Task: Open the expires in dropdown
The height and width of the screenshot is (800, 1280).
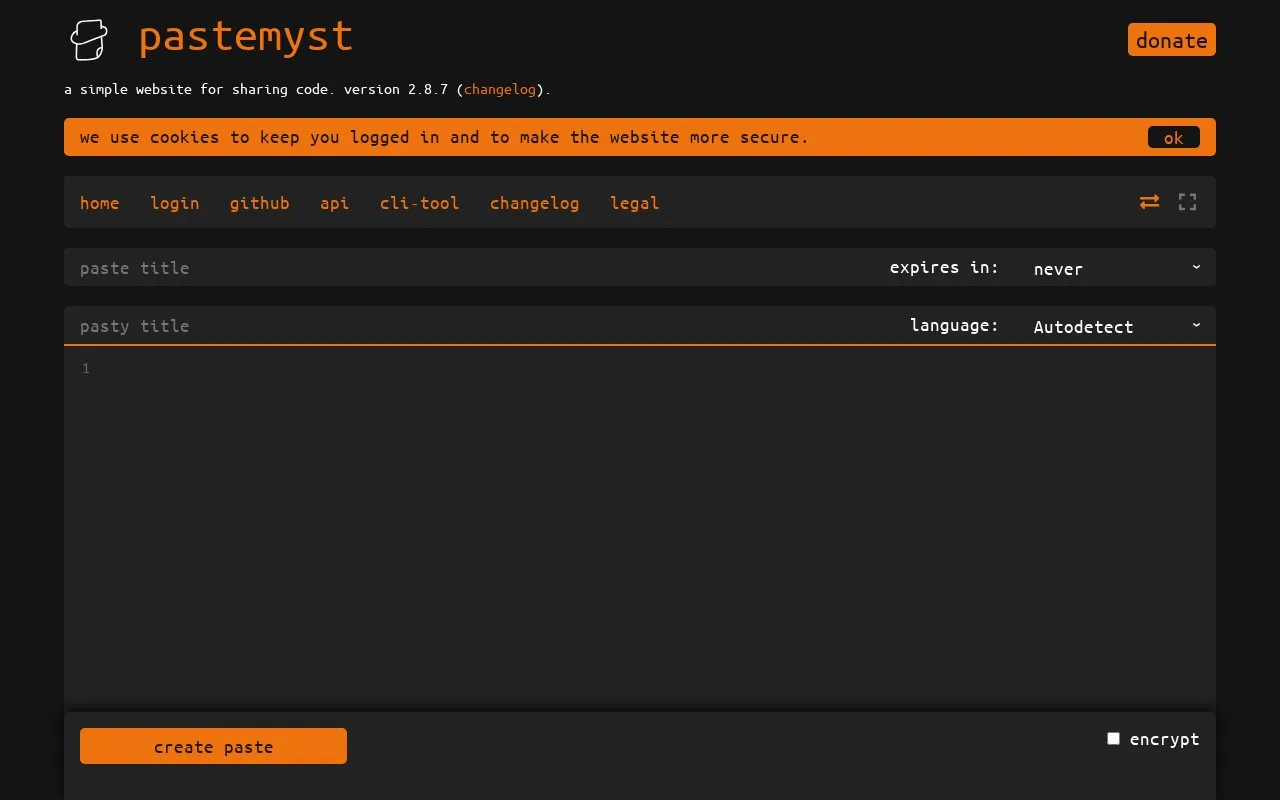Action: coord(1116,268)
